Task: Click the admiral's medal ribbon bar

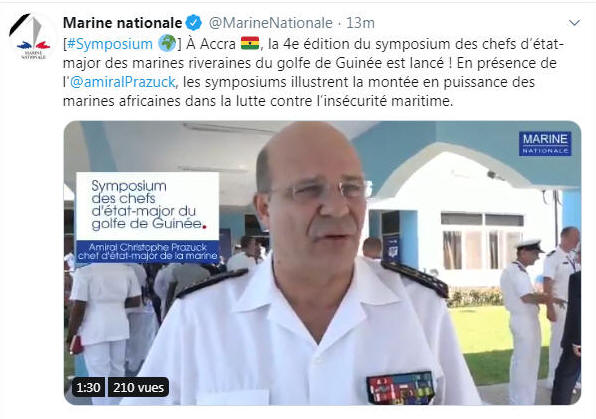Action: click(x=400, y=388)
